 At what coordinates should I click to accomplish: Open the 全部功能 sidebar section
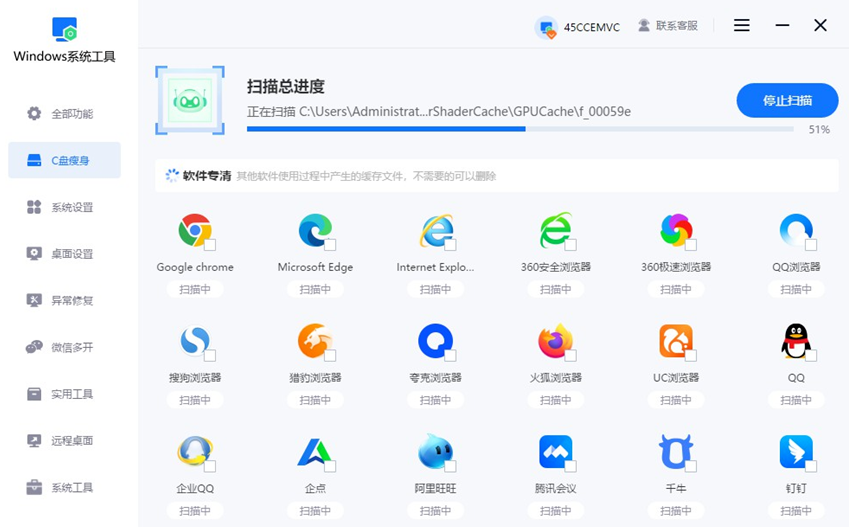64,114
